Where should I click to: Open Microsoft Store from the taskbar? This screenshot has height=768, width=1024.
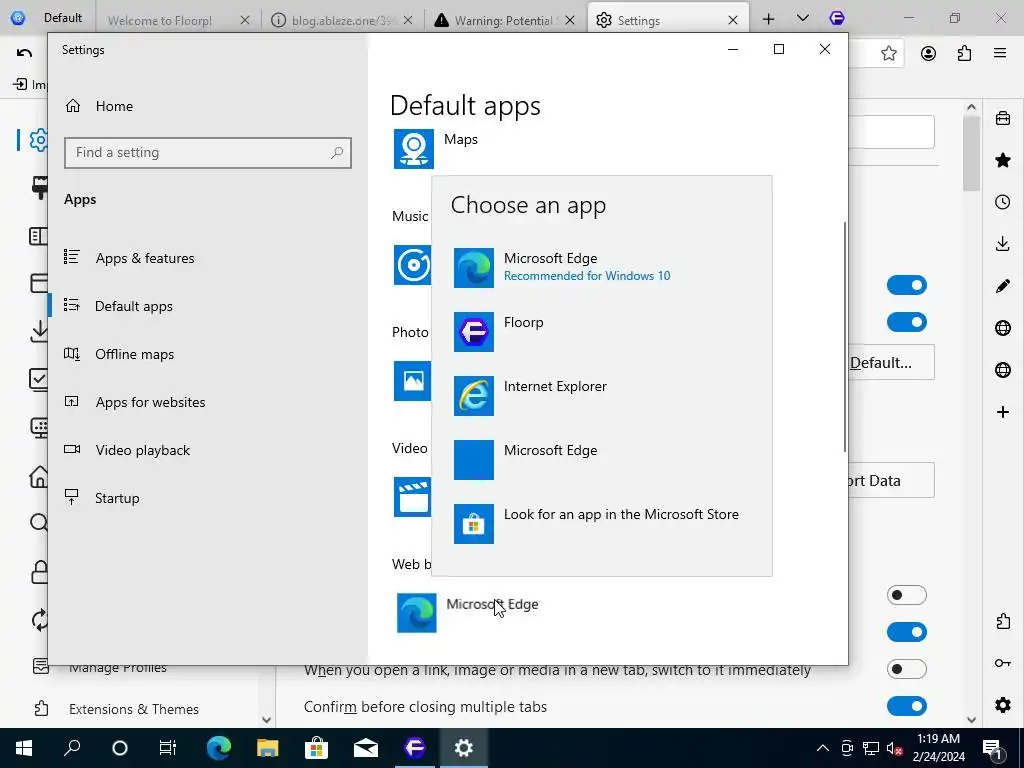316,748
